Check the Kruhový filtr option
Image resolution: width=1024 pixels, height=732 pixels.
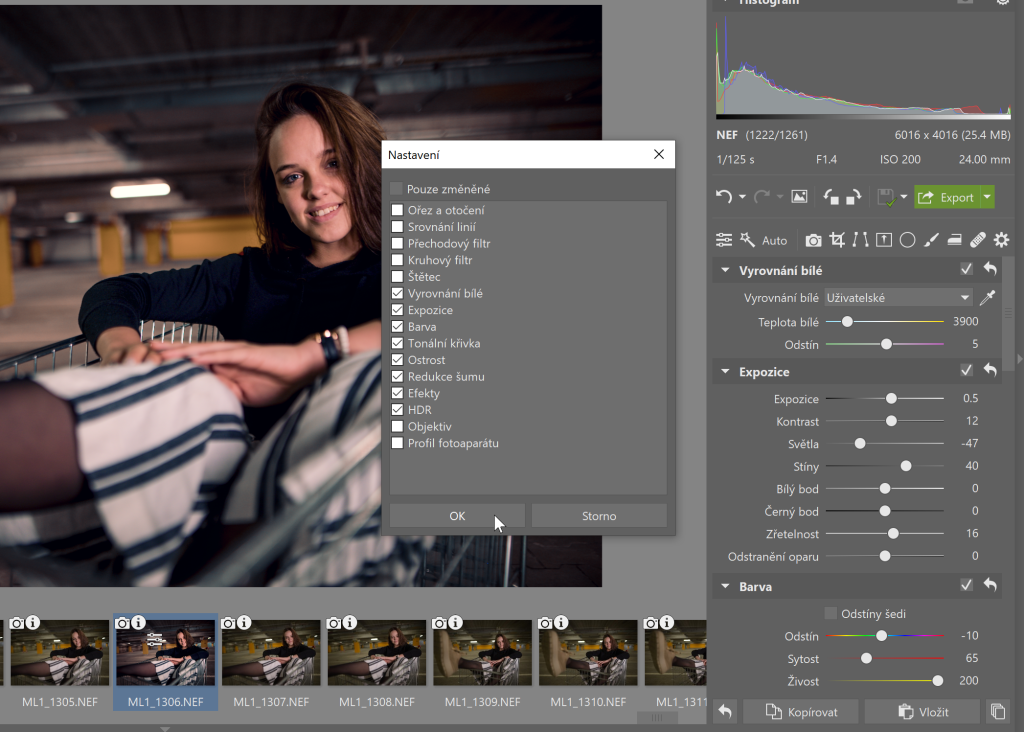point(397,260)
